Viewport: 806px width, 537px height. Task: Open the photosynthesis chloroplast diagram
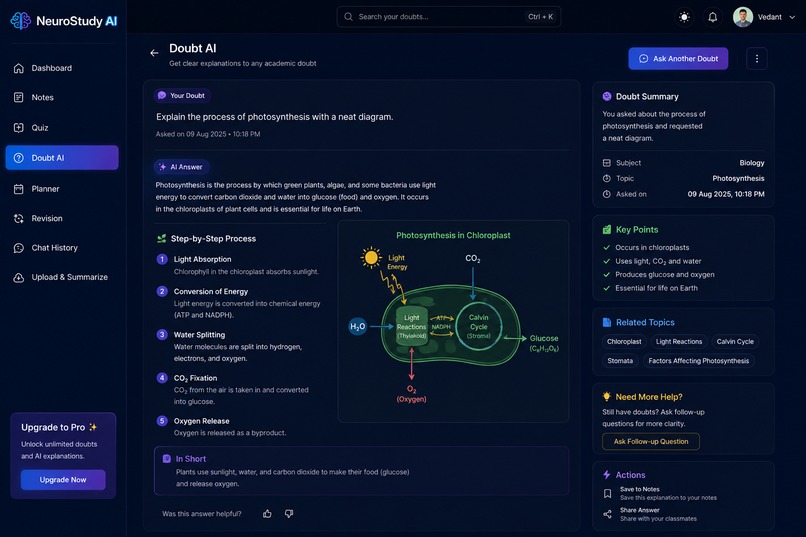[x=453, y=321]
